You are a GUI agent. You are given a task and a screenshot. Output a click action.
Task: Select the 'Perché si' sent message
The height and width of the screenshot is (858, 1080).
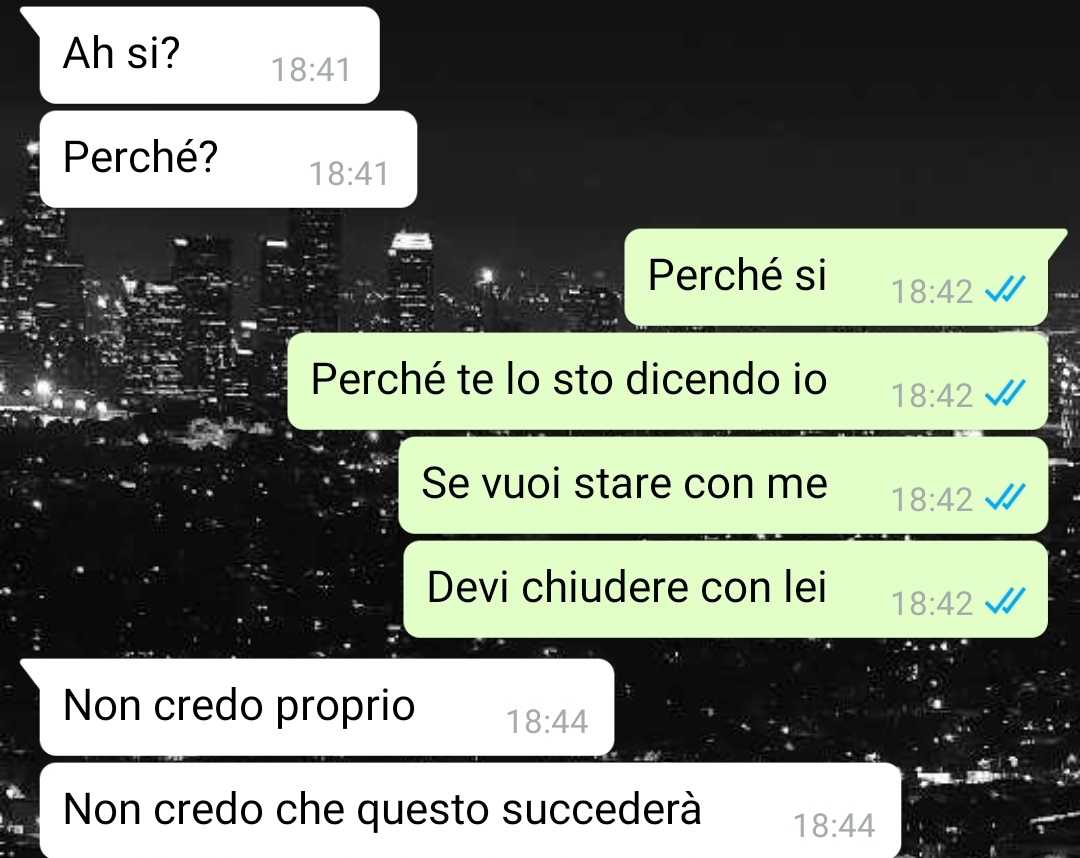[x=836, y=278]
